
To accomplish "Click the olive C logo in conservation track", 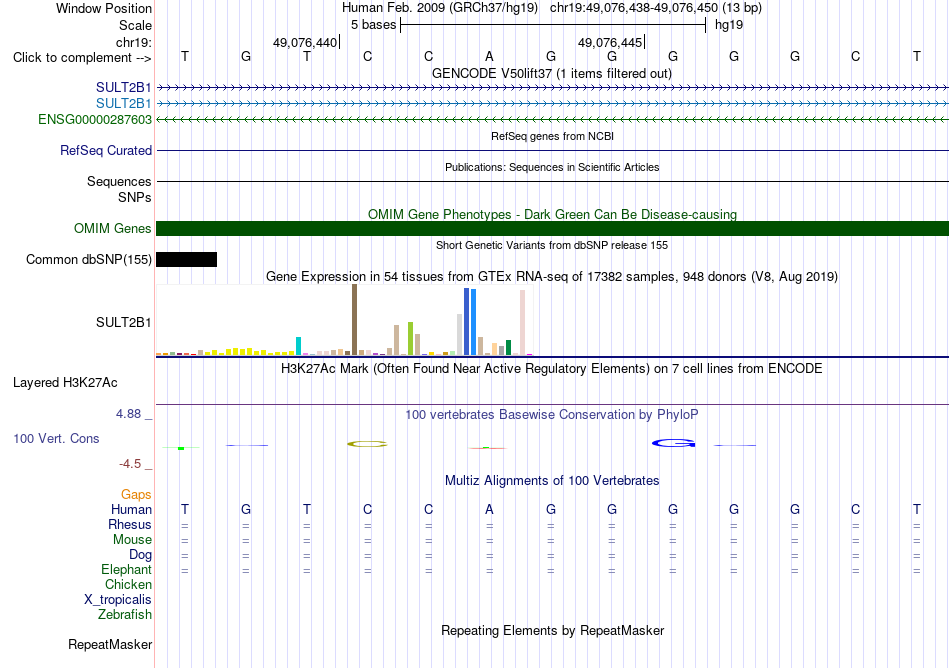I will [x=367, y=444].
